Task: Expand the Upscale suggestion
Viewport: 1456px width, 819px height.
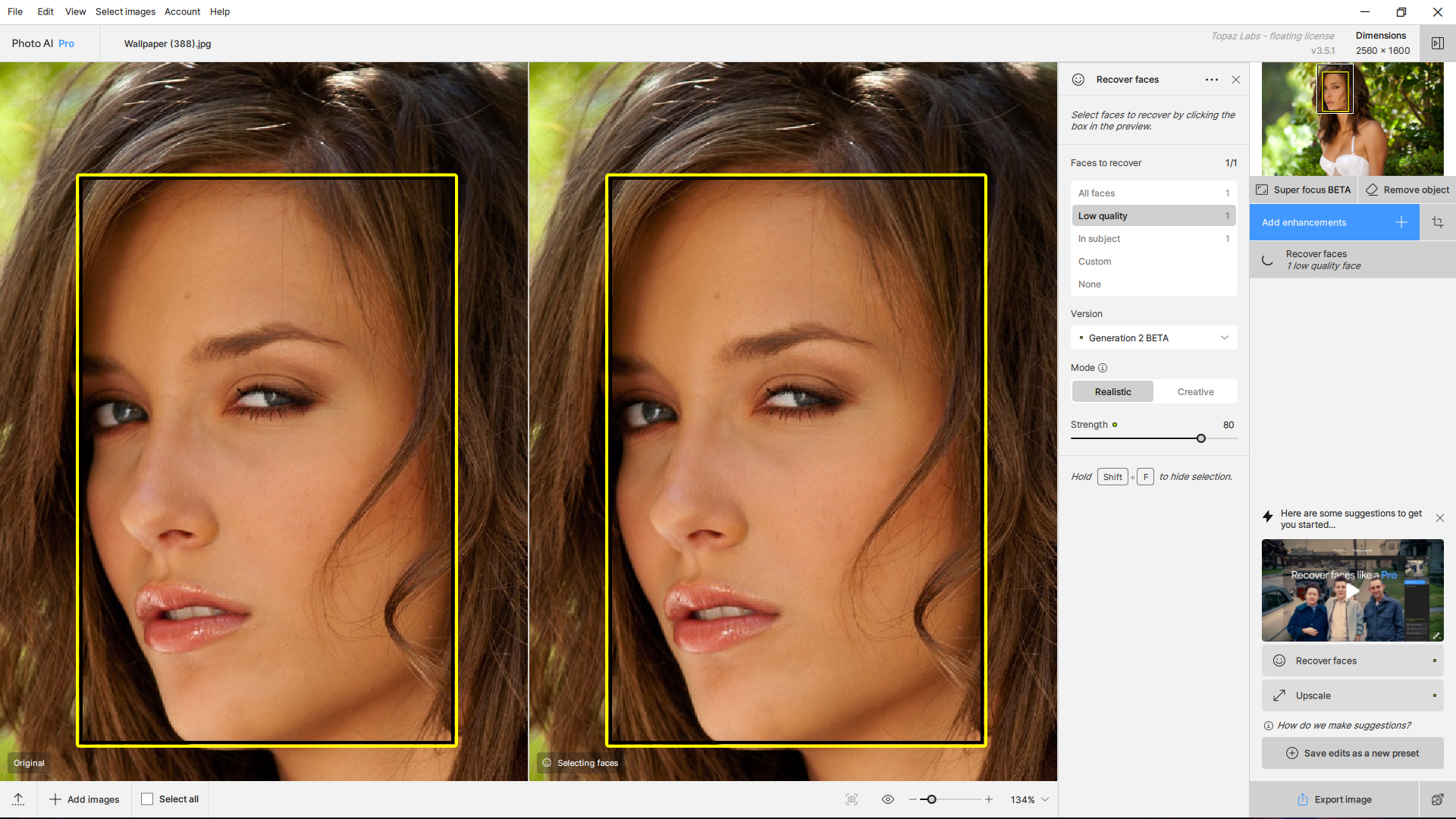Action: click(1352, 695)
